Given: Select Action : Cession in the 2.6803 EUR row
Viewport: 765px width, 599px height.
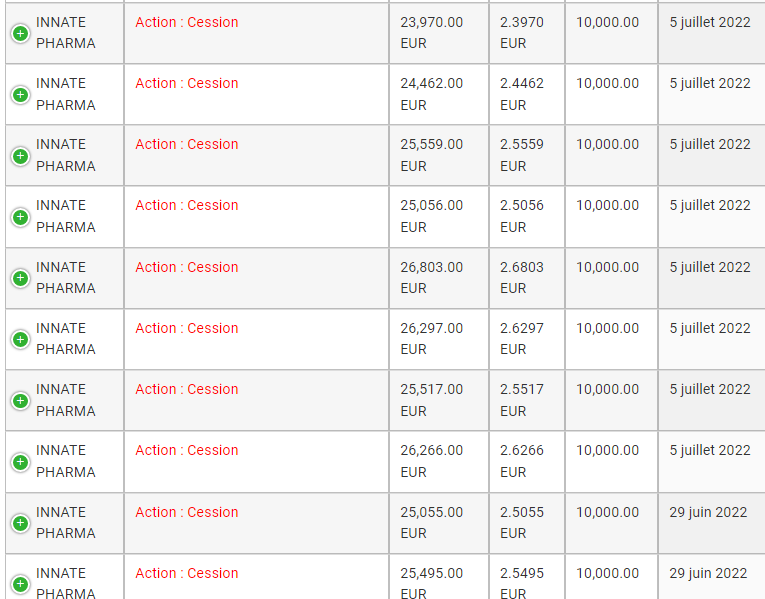Looking at the screenshot, I should pyautogui.click(x=187, y=267).
